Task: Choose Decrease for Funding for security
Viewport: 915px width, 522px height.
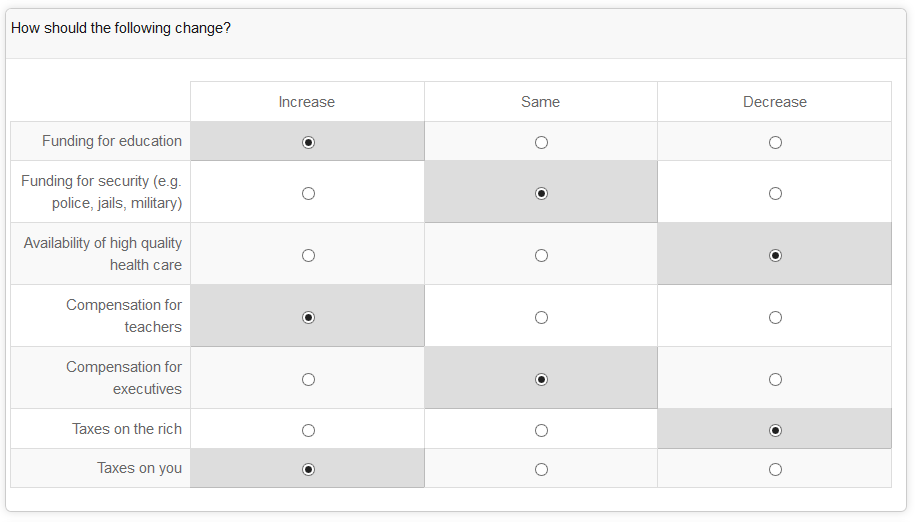Action: (775, 193)
